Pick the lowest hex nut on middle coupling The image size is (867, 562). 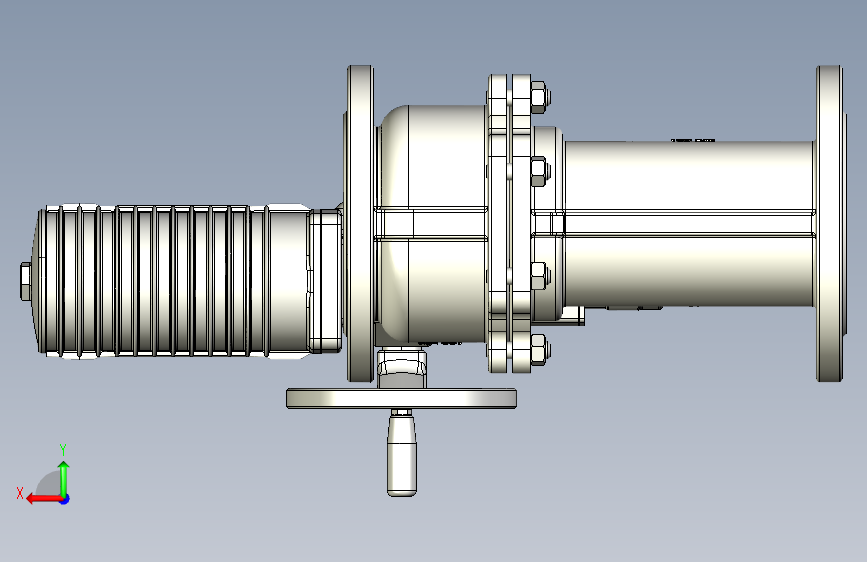tap(540, 350)
